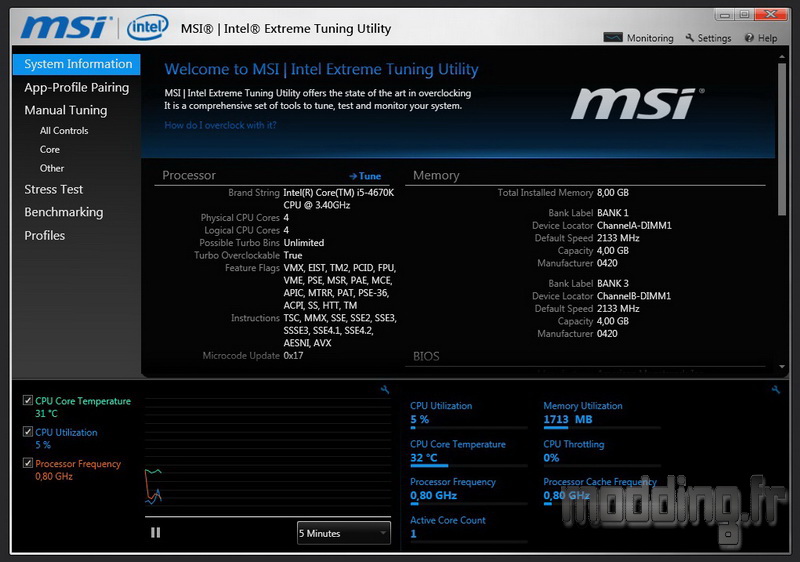
Task: Click the Processor Frequency 0,80 GHz monitor value
Action: (x=433, y=495)
